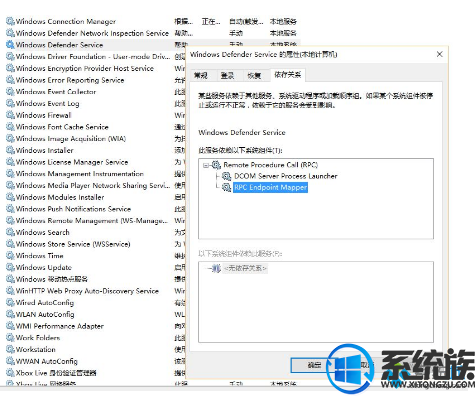475x397 pixels.
Task: Select the <无依存关系> entry in lower list
Action: pyautogui.click(x=245, y=268)
